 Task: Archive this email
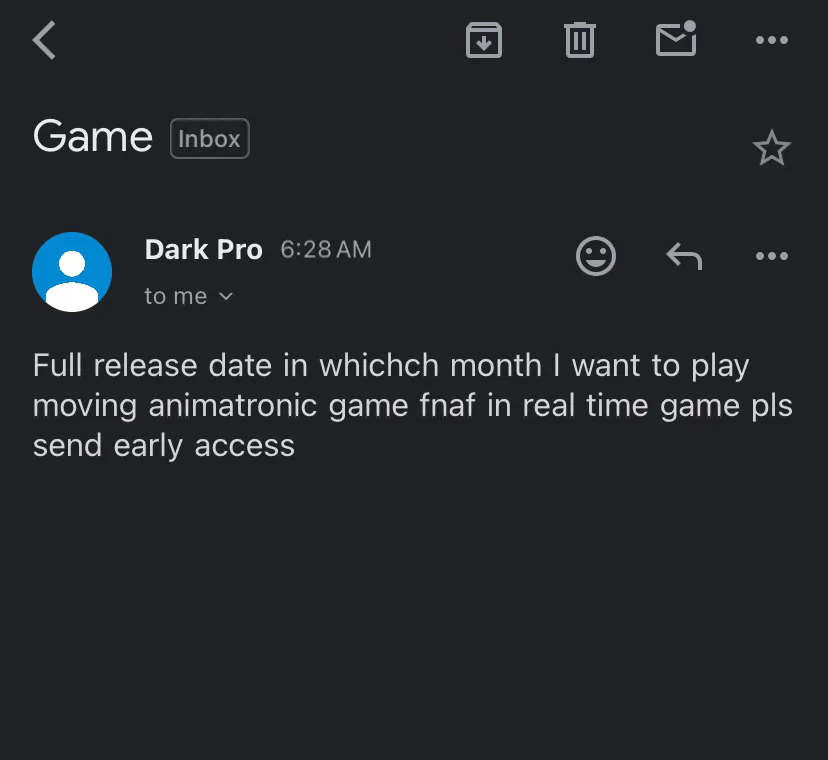click(x=484, y=40)
